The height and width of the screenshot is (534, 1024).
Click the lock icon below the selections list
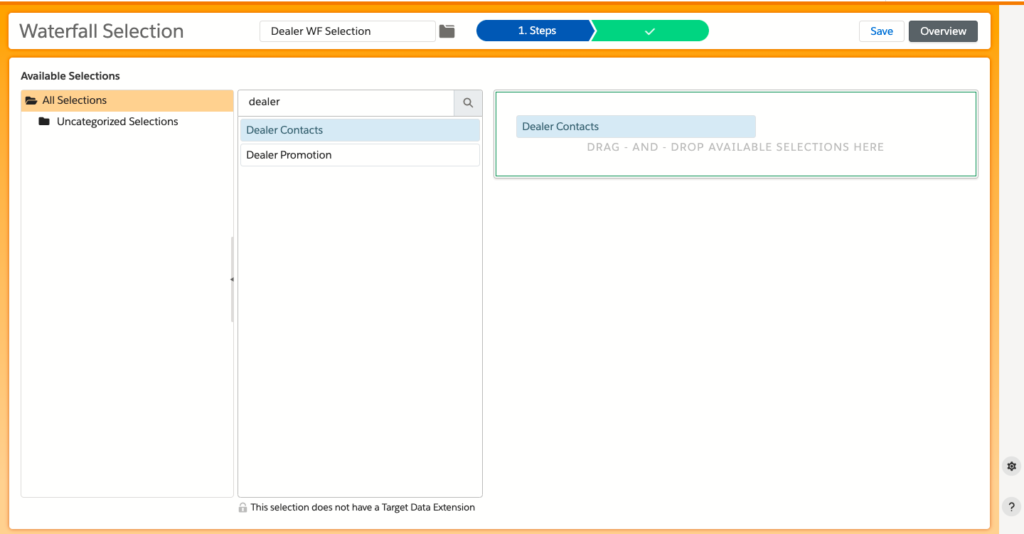click(x=243, y=508)
